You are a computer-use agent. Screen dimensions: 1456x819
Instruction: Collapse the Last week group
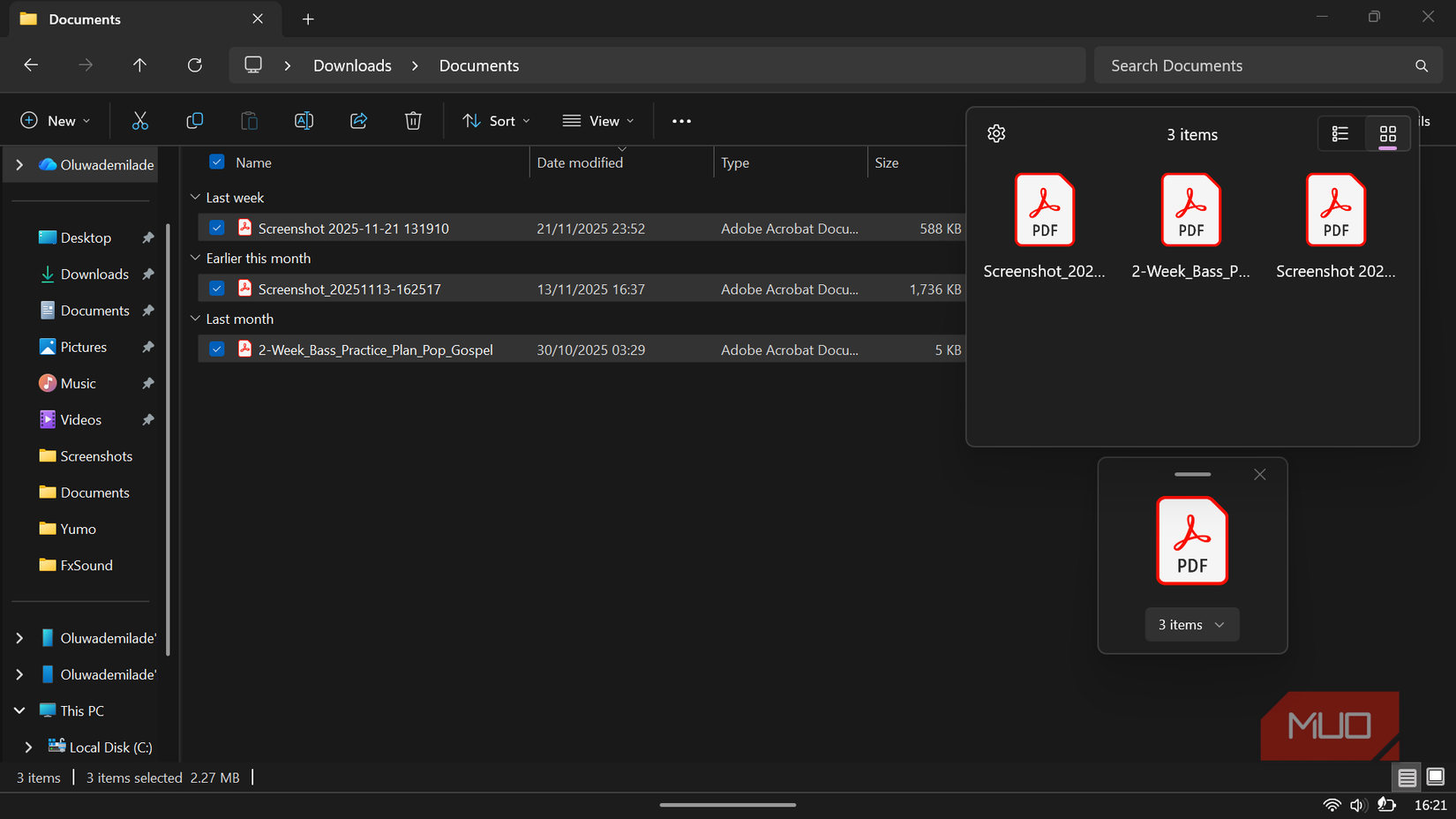(195, 197)
